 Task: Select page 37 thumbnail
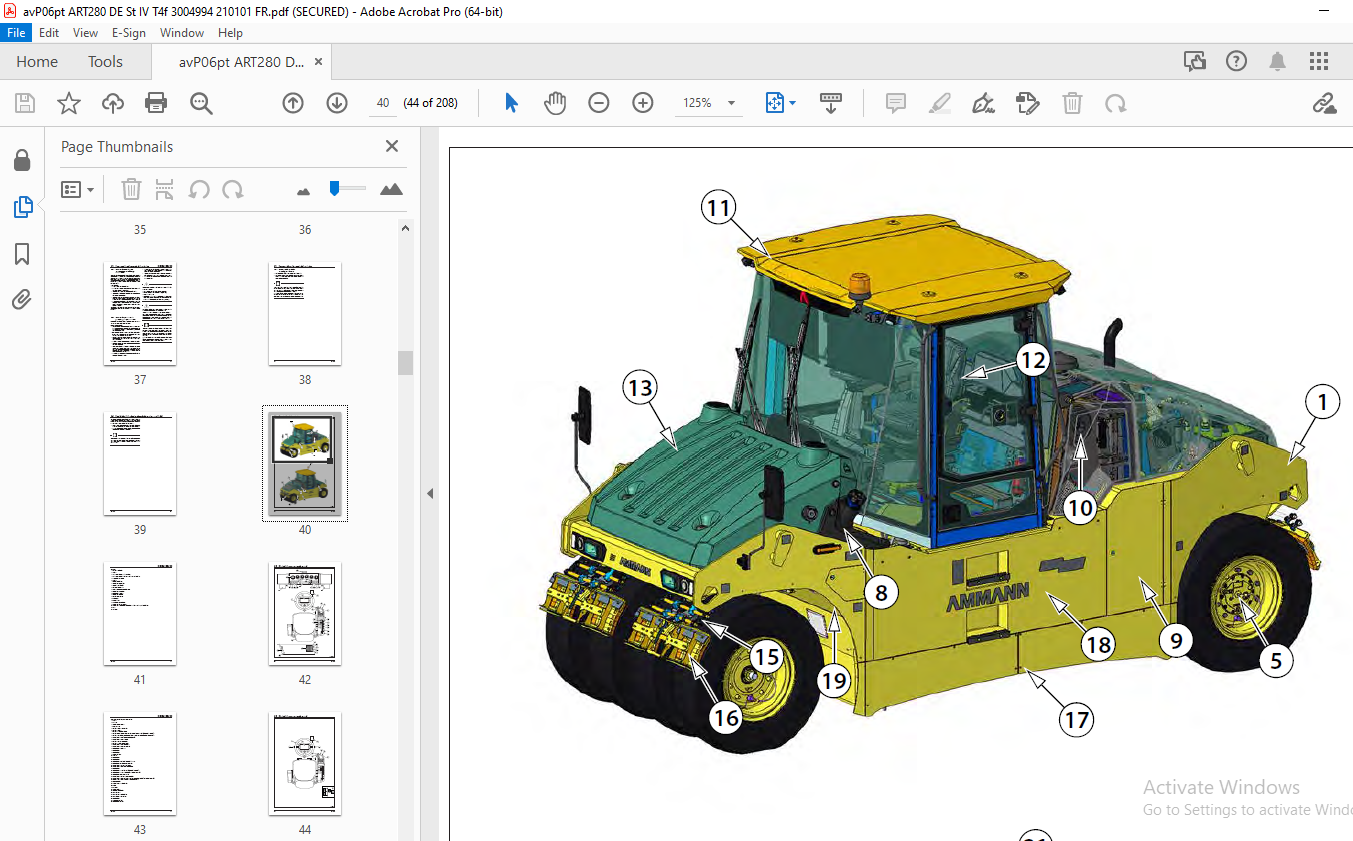[140, 314]
